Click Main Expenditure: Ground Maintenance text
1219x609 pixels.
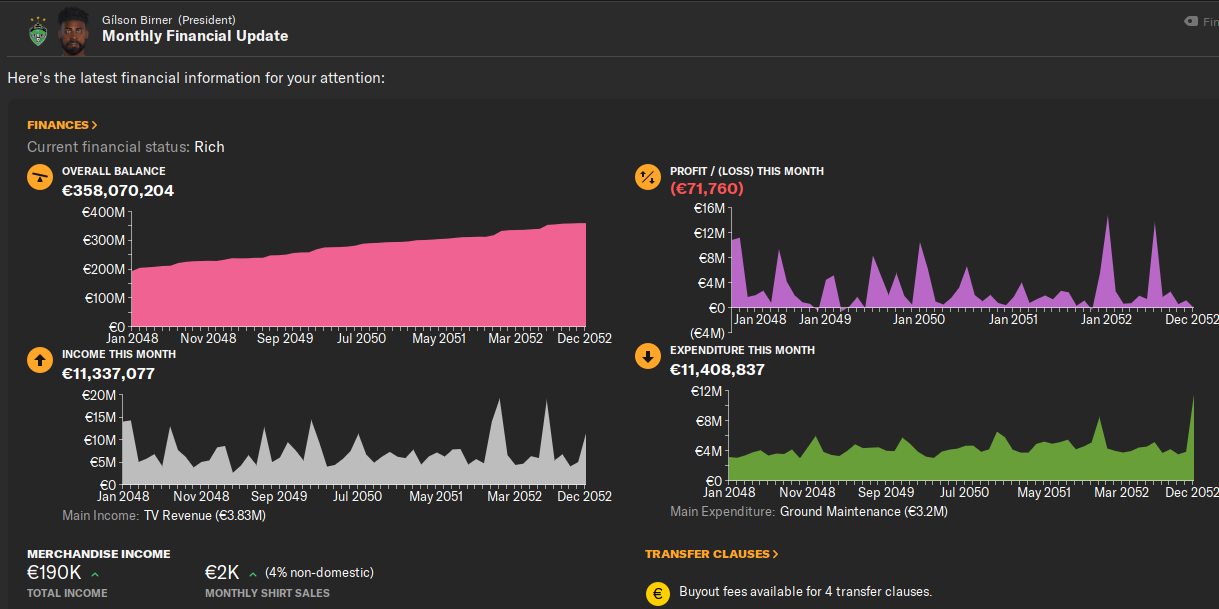click(x=809, y=512)
